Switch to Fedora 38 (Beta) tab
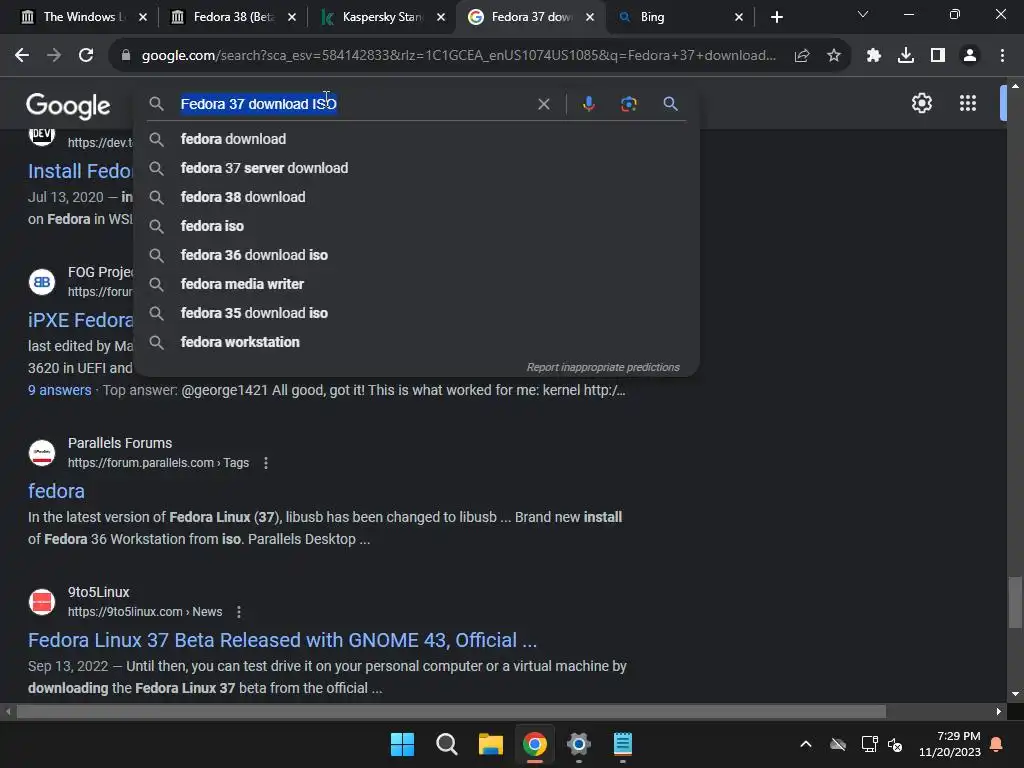Viewport: 1024px width, 768px height. pyautogui.click(x=231, y=17)
